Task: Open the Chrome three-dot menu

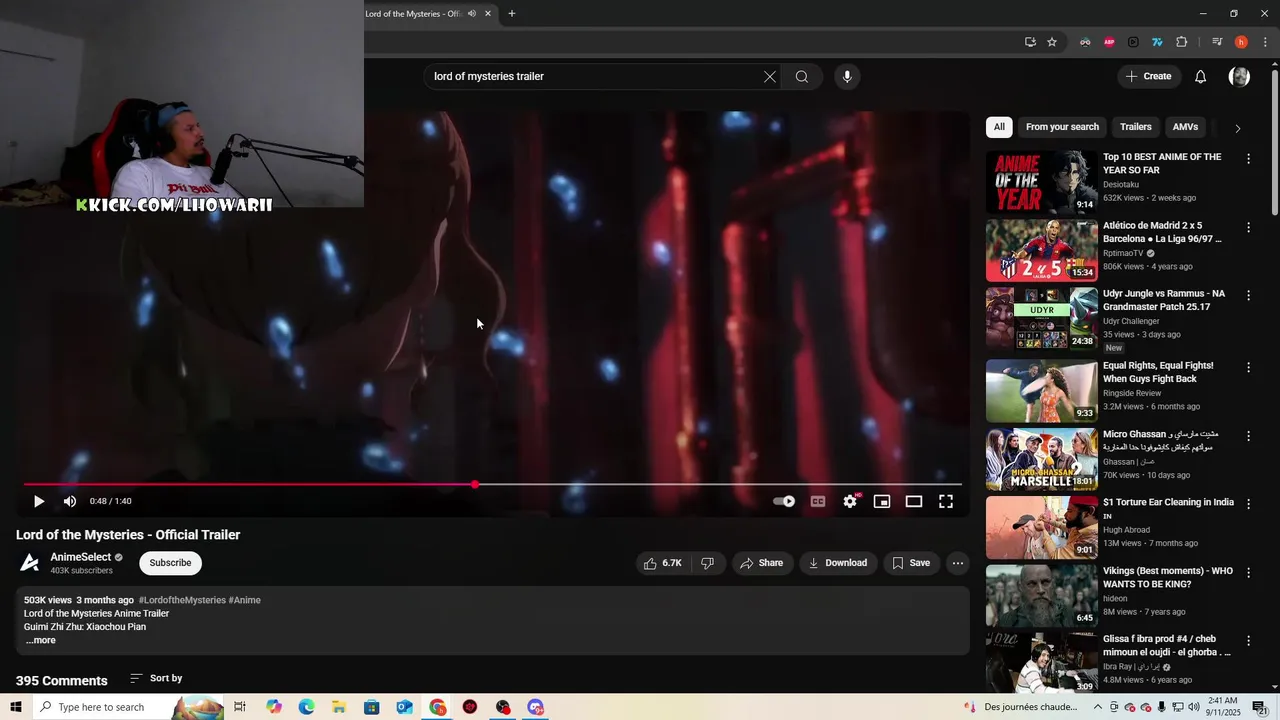Action: pos(1265,42)
